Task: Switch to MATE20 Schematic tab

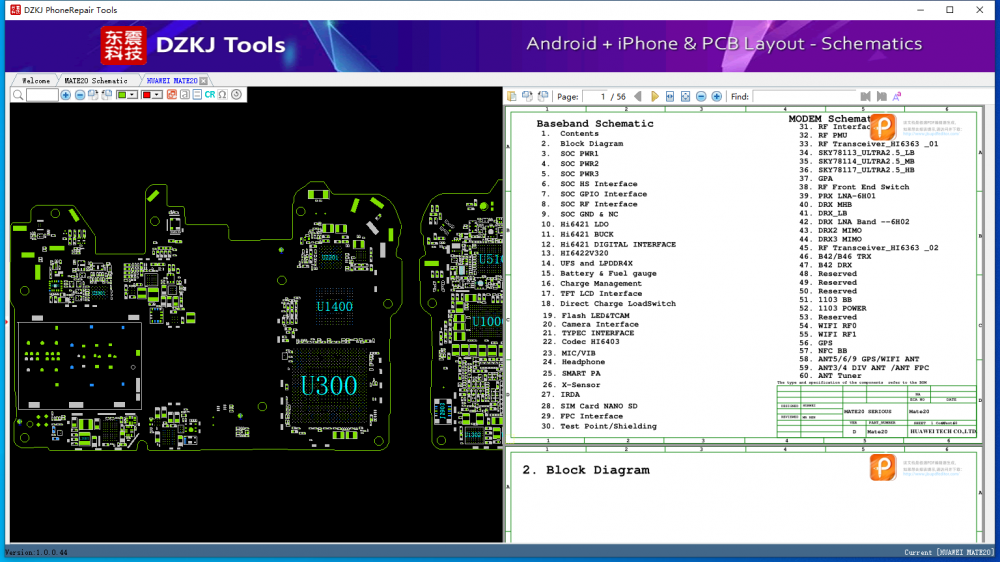Action: tap(96, 80)
